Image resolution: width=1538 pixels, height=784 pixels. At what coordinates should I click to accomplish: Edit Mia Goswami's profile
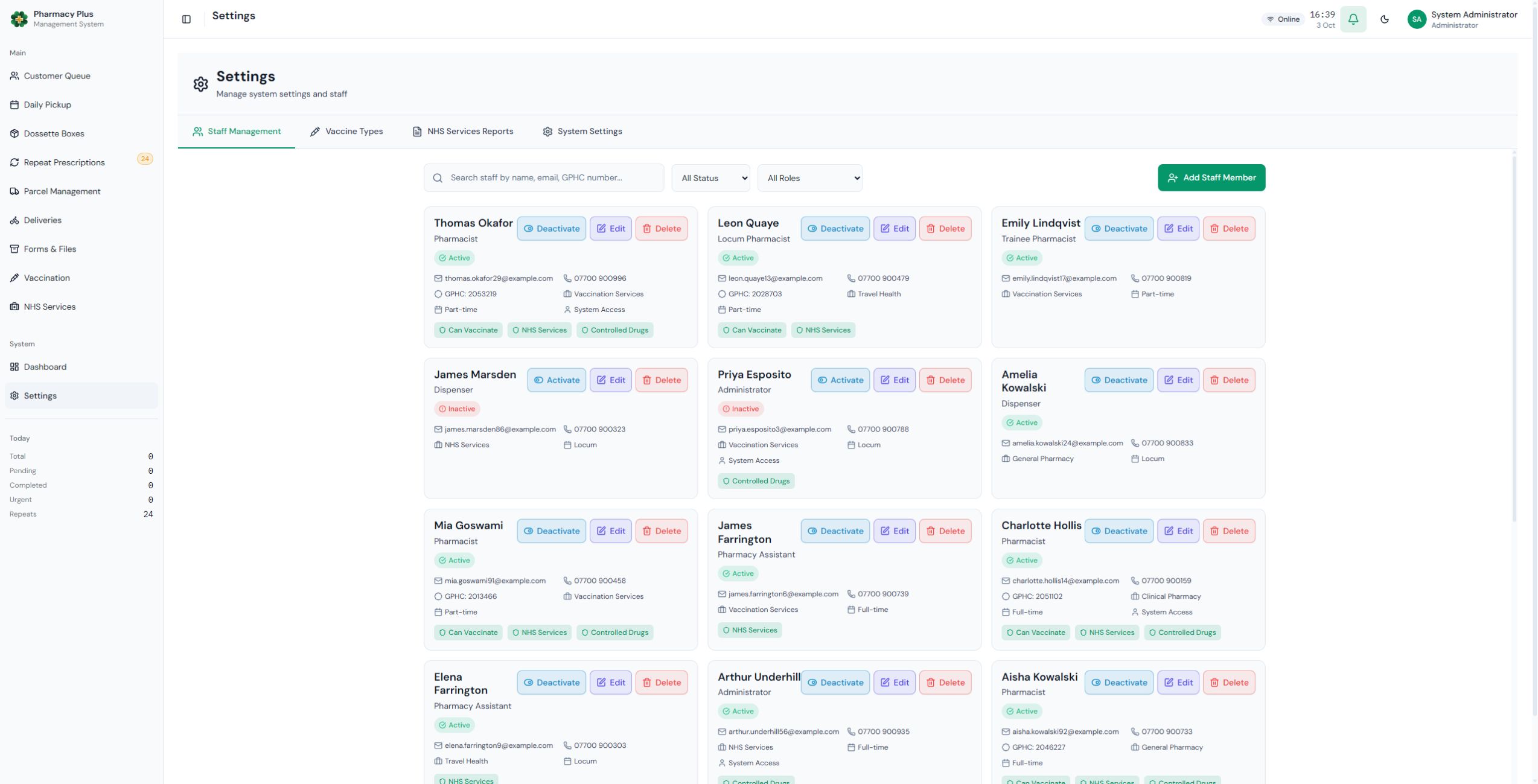click(610, 531)
